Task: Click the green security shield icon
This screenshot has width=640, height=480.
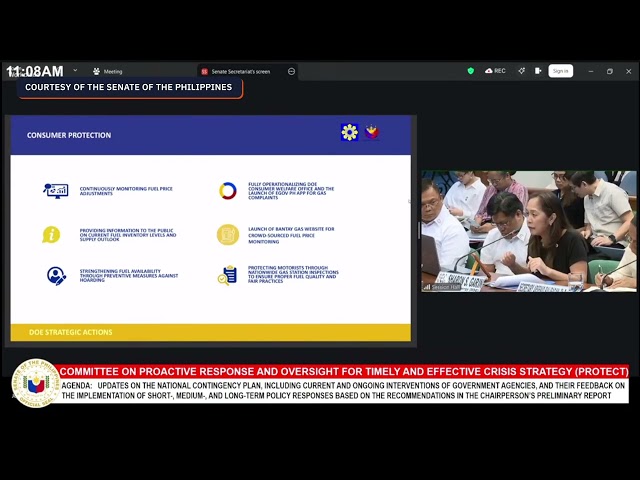Action: [x=471, y=71]
